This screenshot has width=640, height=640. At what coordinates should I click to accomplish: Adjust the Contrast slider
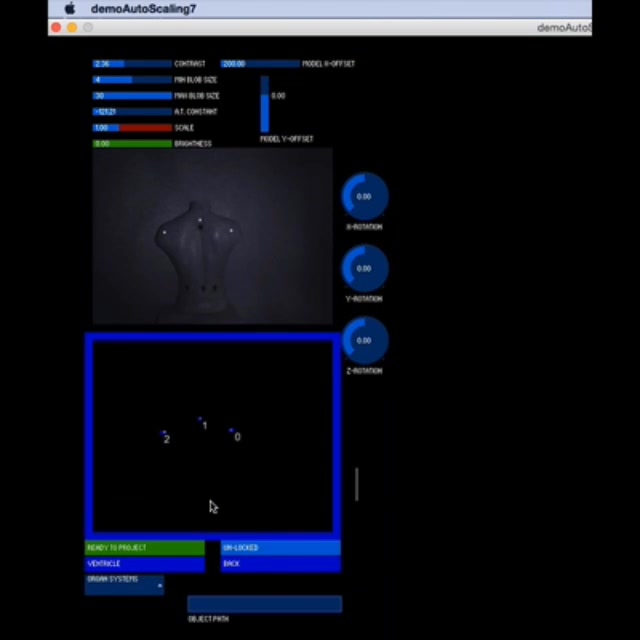132,64
